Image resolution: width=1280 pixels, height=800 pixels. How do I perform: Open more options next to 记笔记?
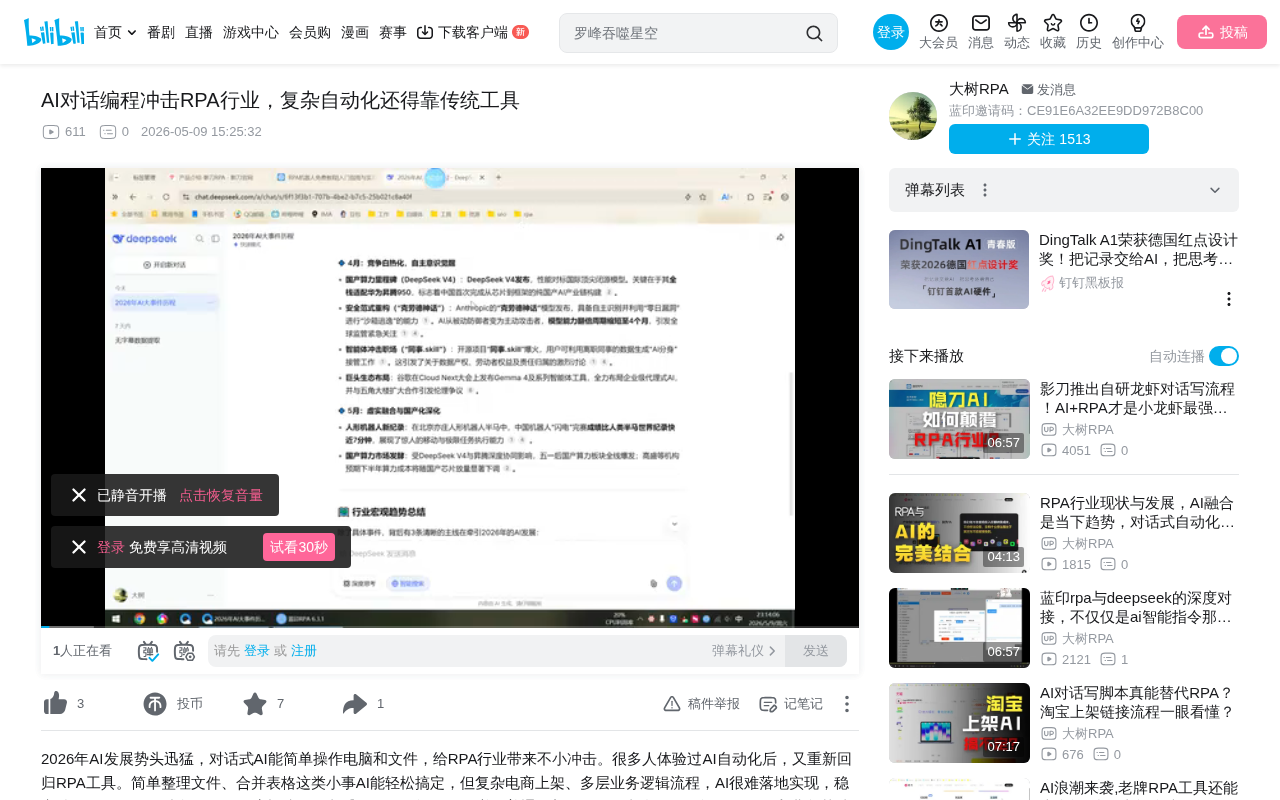click(846, 704)
